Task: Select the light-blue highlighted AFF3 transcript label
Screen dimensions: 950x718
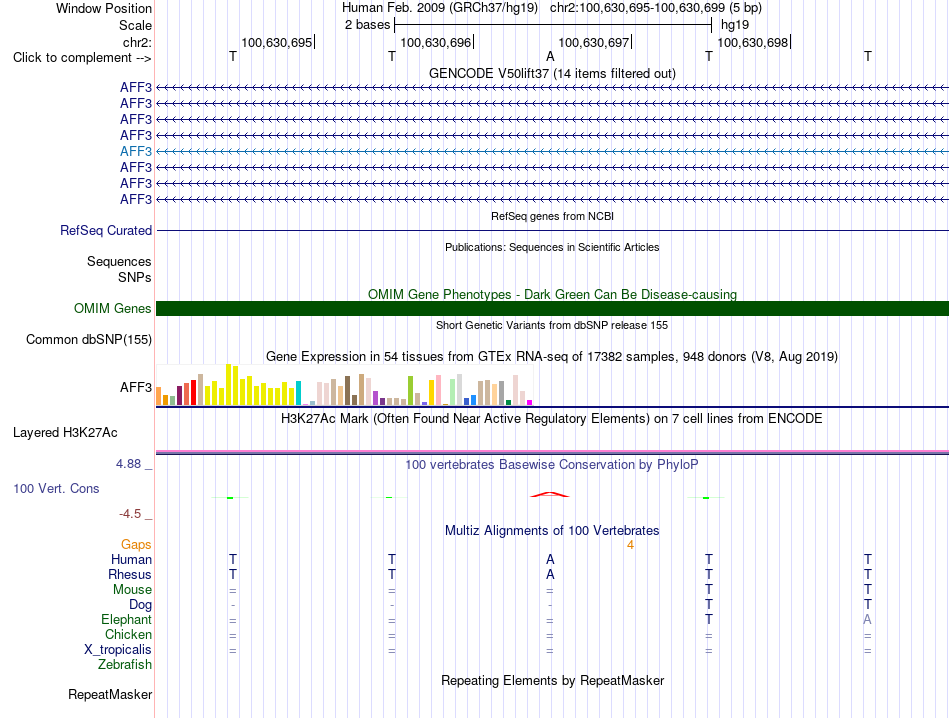Action: click(136, 151)
